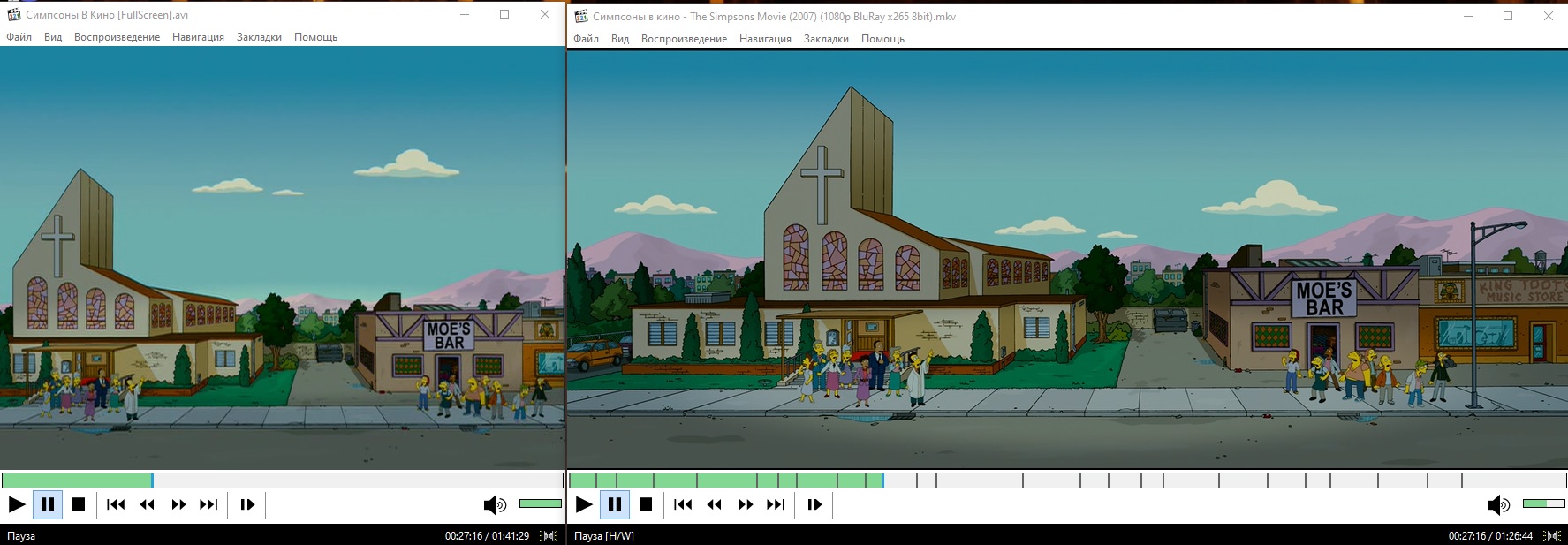
Task: Click the app icon in left avi title bar
Action: 13,14
